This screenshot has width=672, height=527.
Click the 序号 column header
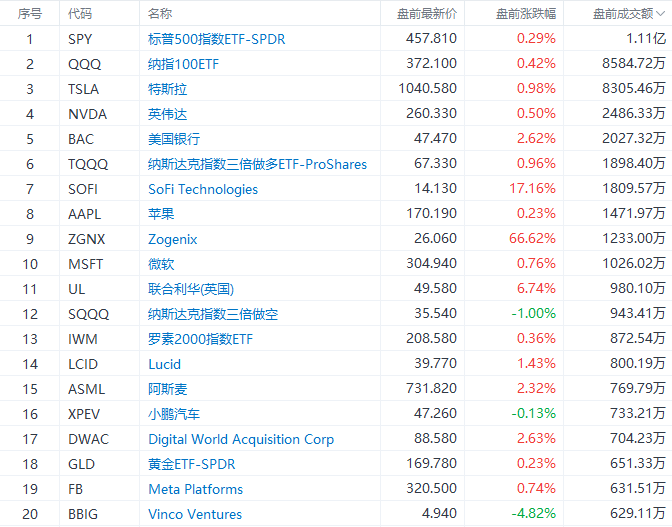pyautogui.click(x=30, y=14)
